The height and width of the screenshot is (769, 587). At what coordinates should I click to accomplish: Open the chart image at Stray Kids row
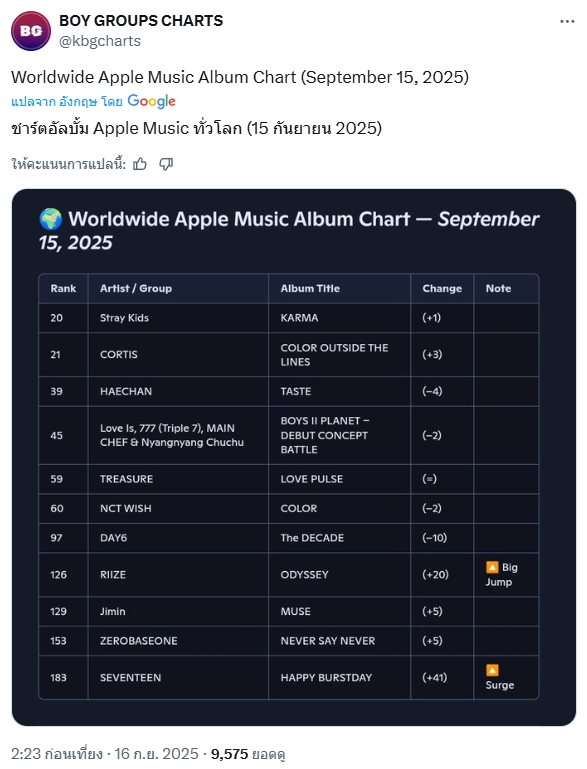[288, 318]
